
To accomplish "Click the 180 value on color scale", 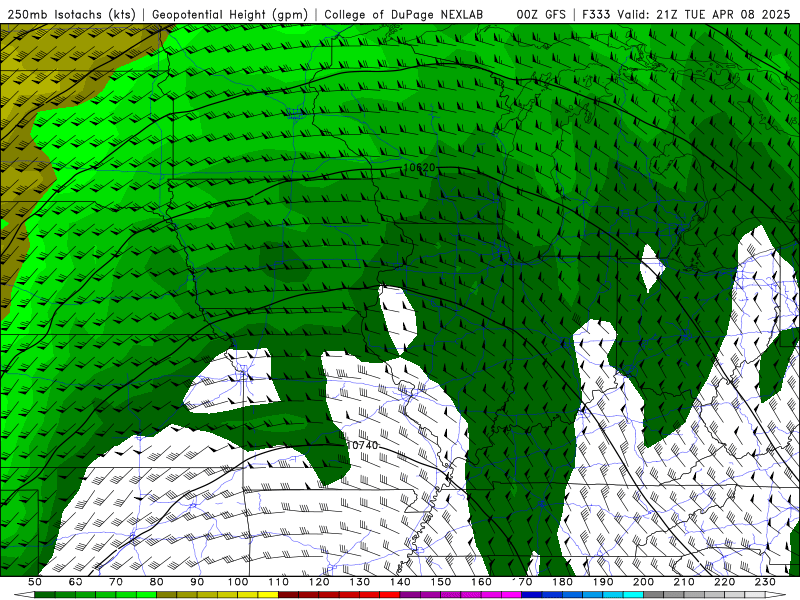I will pos(562,582).
